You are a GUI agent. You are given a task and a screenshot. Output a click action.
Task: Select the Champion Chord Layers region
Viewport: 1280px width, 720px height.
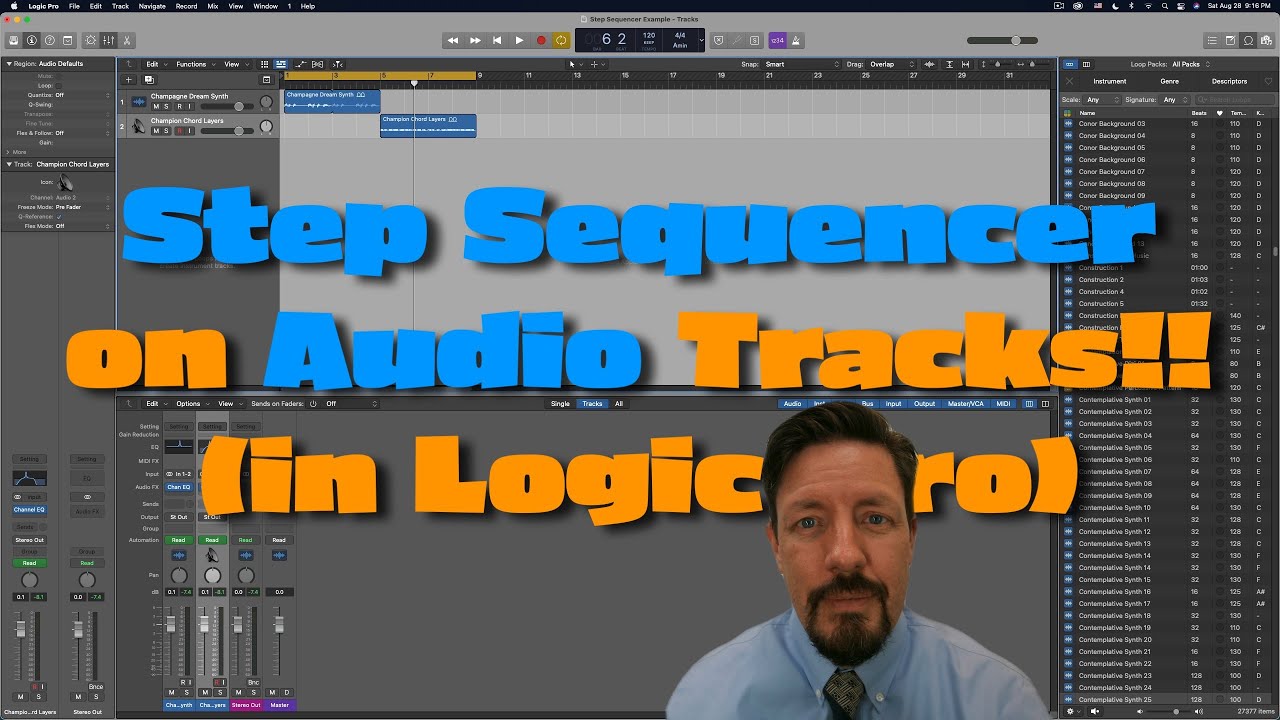(x=428, y=125)
